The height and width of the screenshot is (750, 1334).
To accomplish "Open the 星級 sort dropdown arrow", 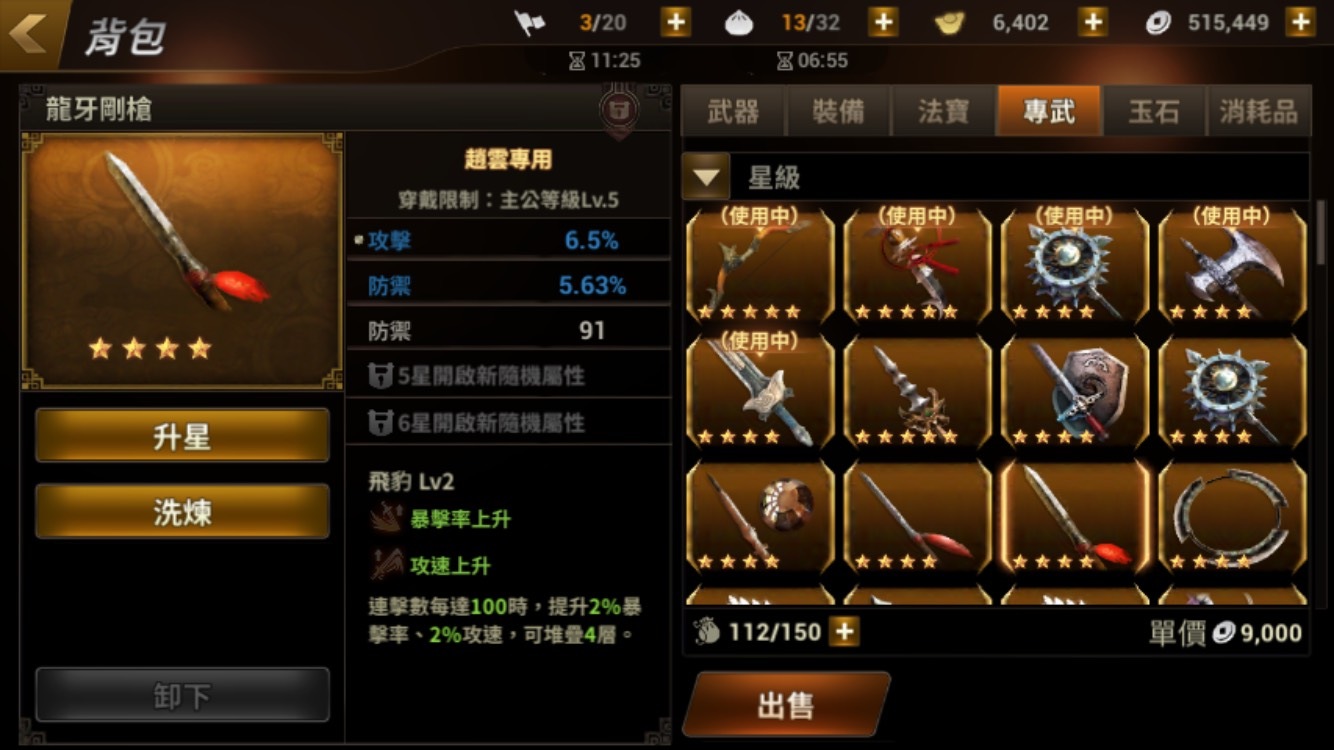I will (x=706, y=178).
